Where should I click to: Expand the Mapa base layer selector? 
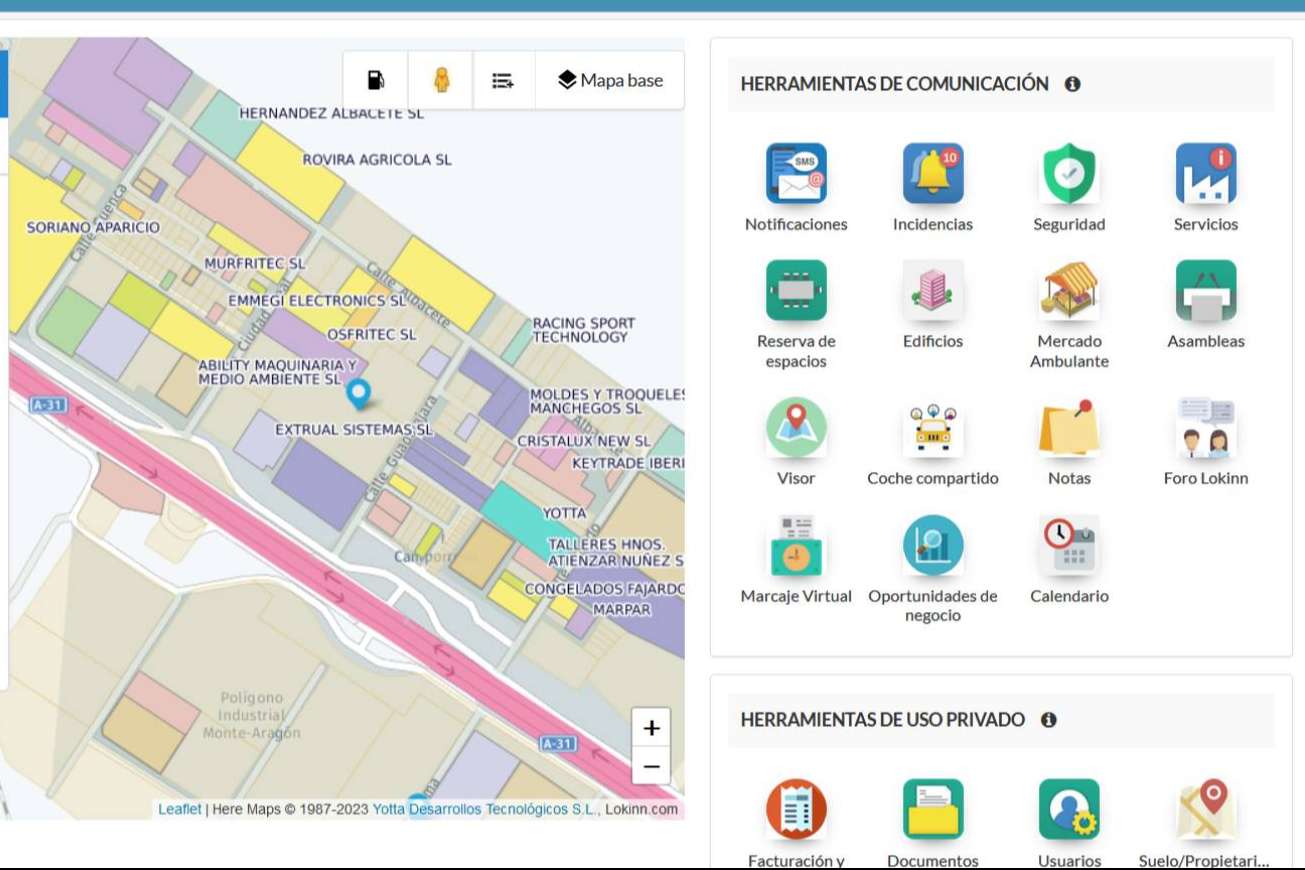[x=610, y=80]
